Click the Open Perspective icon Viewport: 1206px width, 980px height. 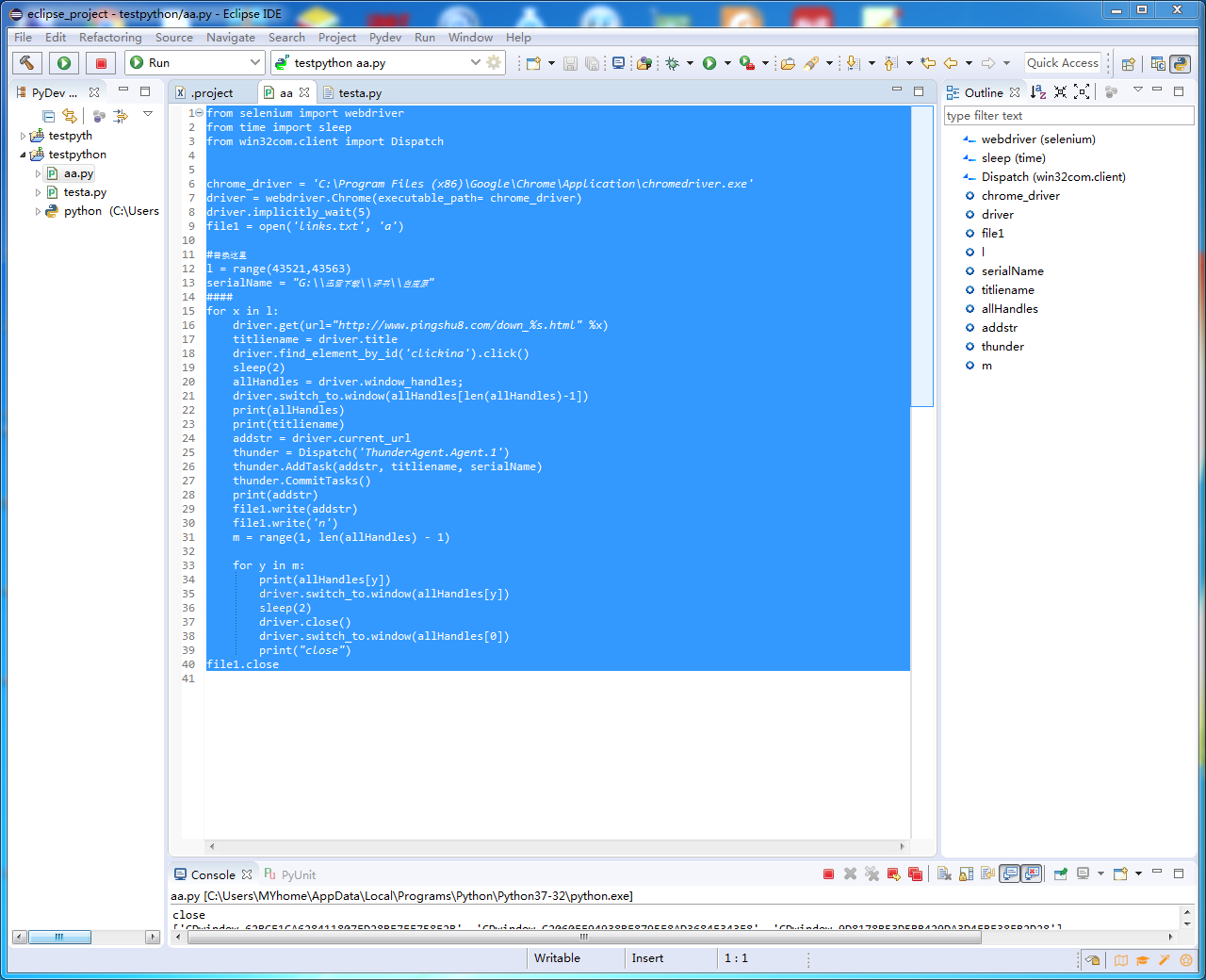[x=1129, y=64]
